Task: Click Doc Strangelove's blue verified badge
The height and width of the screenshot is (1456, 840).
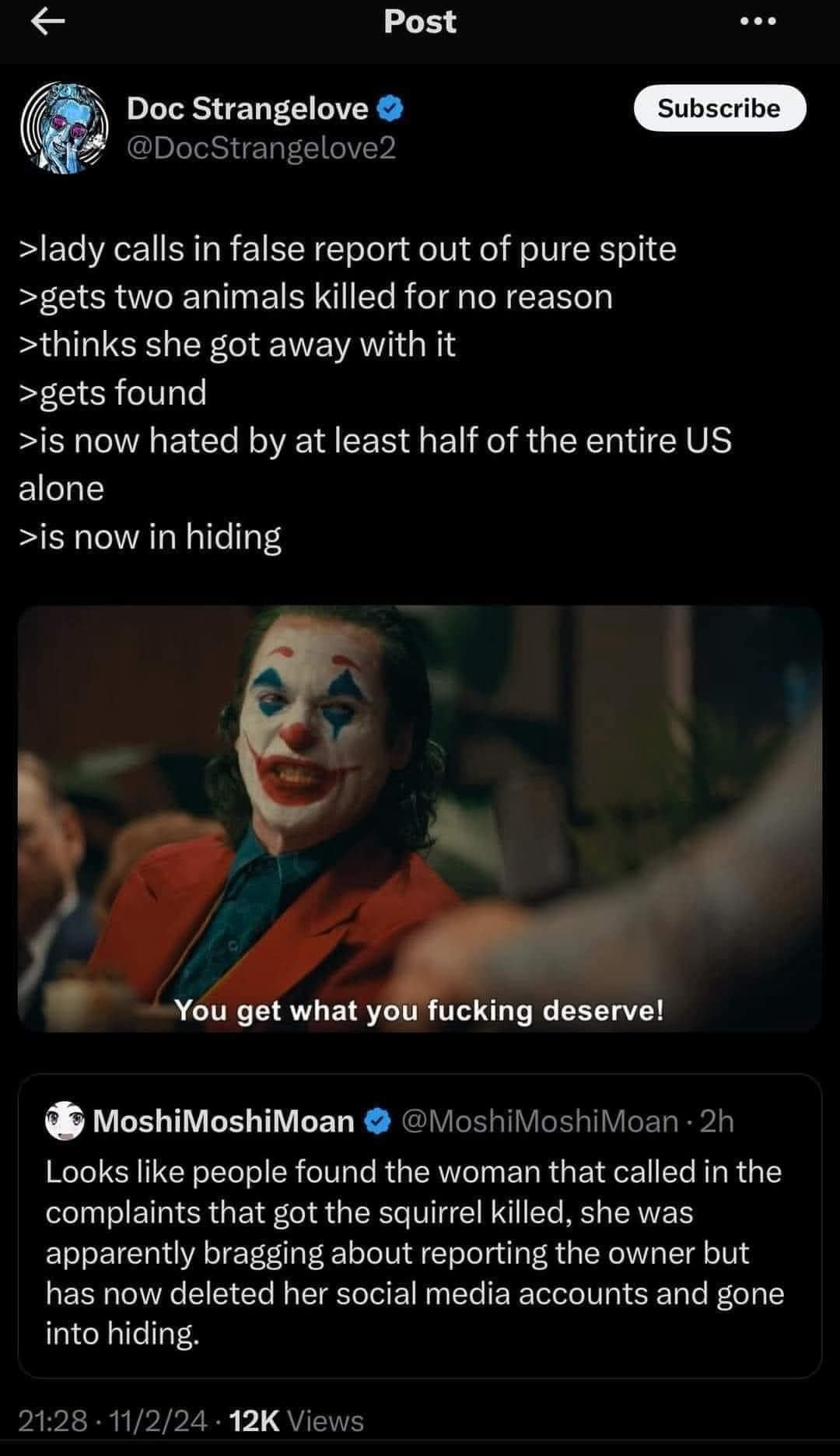Action: 390,109
